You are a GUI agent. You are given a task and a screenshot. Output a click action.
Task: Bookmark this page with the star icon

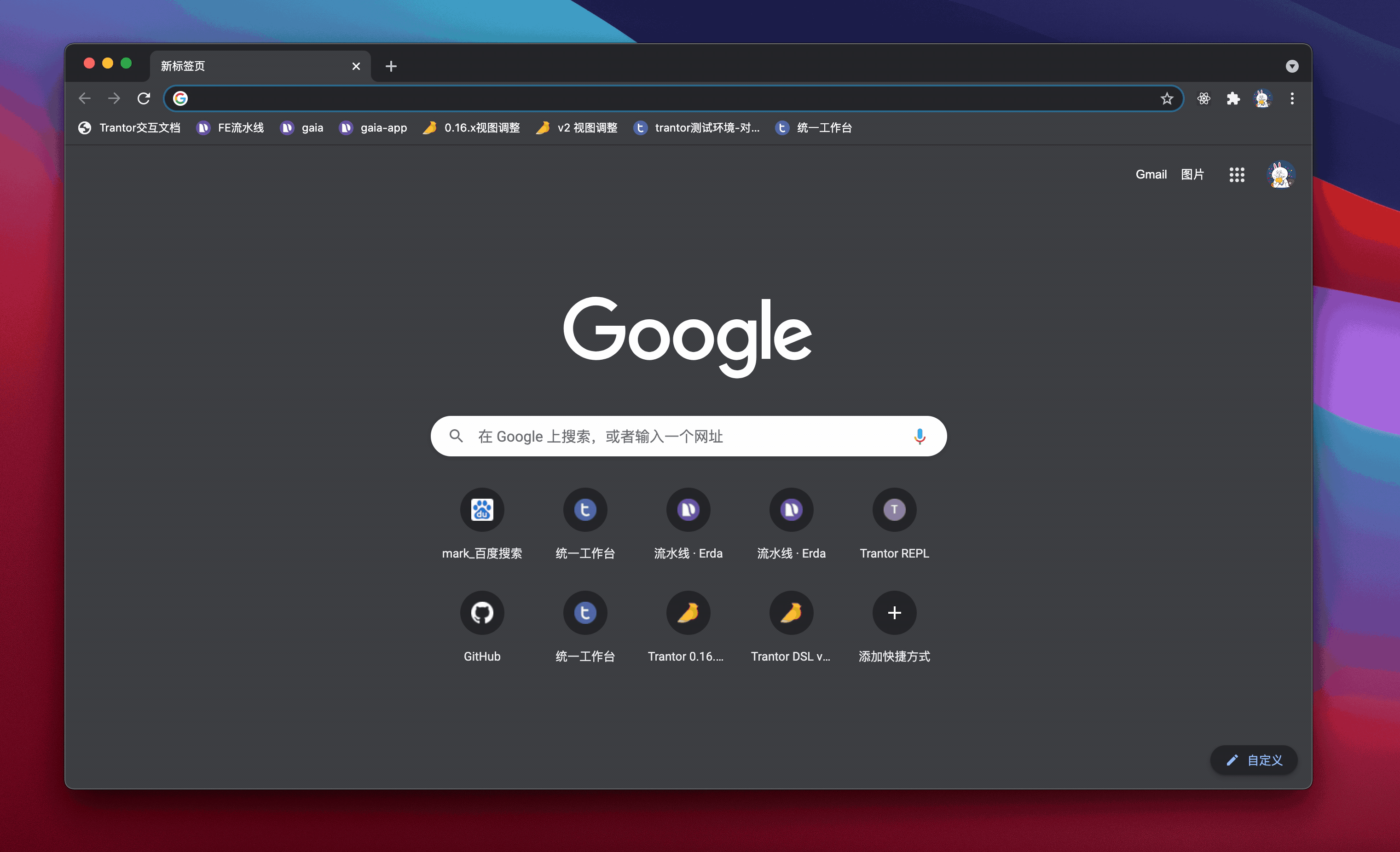1167,99
